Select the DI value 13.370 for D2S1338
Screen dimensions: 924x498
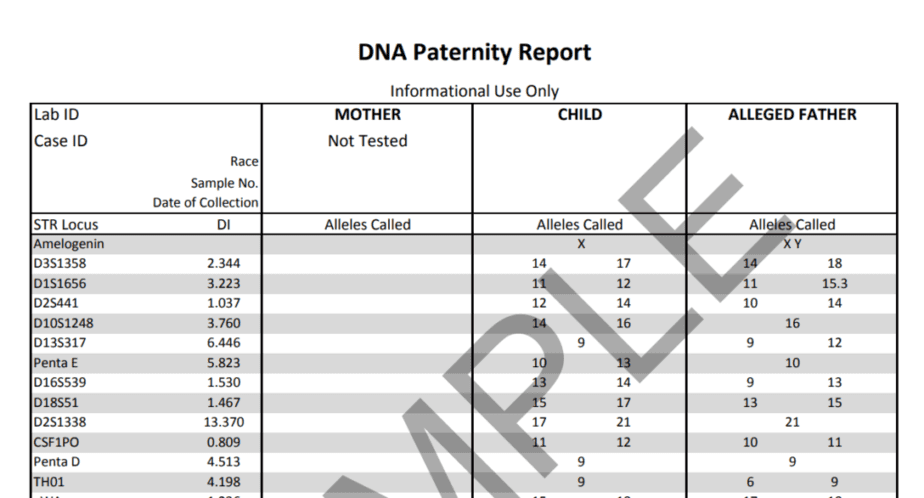(x=224, y=422)
